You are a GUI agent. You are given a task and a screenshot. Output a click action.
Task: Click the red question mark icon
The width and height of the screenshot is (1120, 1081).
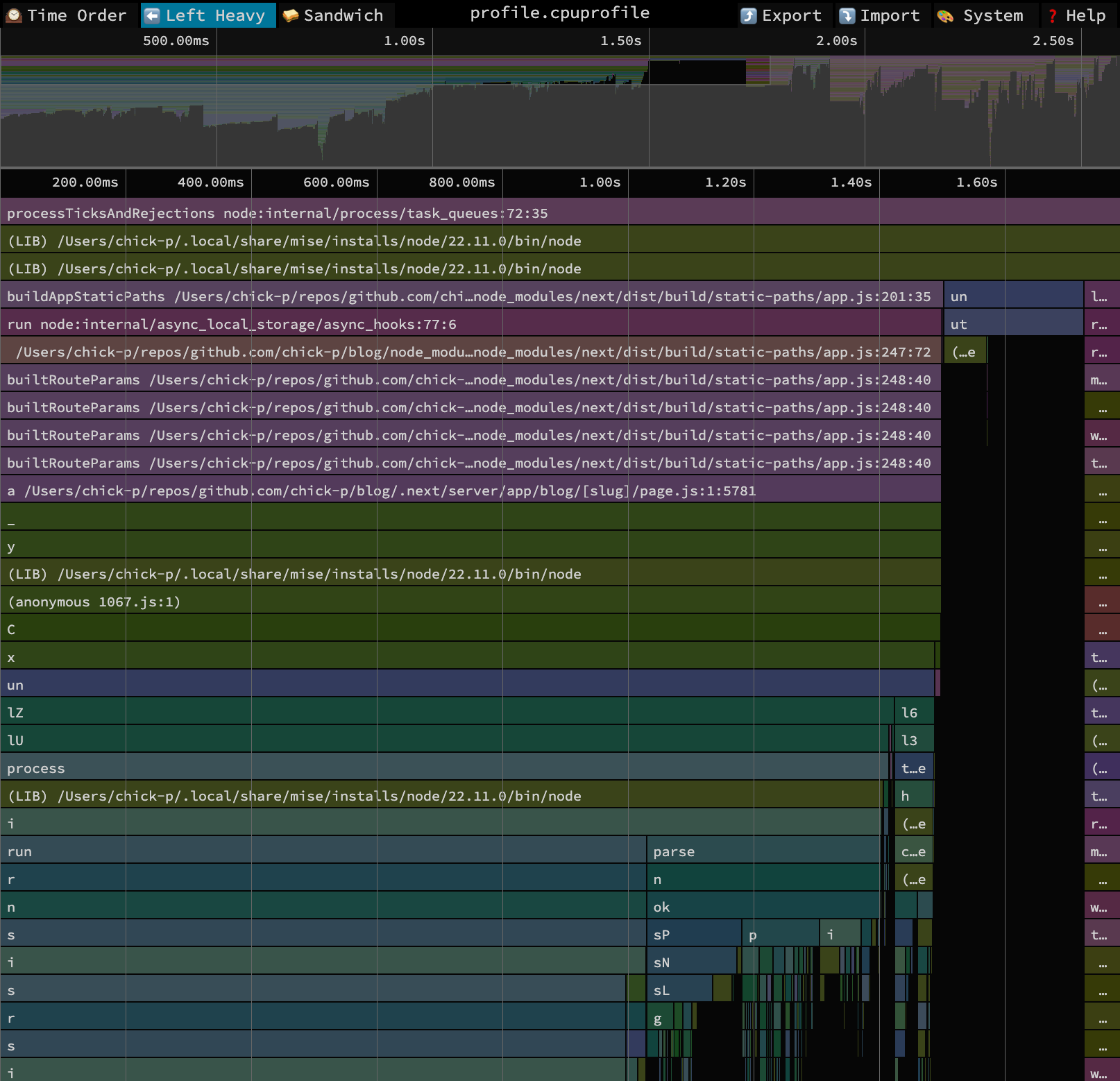tap(1053, 16)
